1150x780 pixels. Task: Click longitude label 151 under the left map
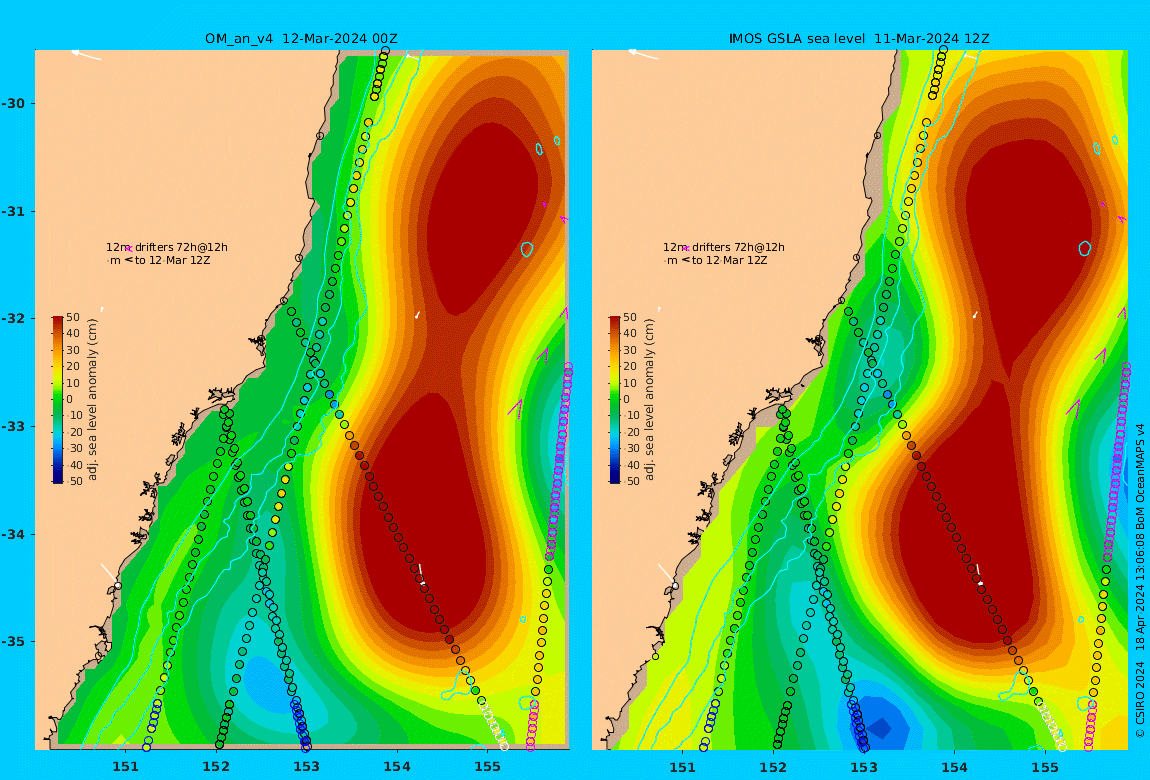click(125, 767)
